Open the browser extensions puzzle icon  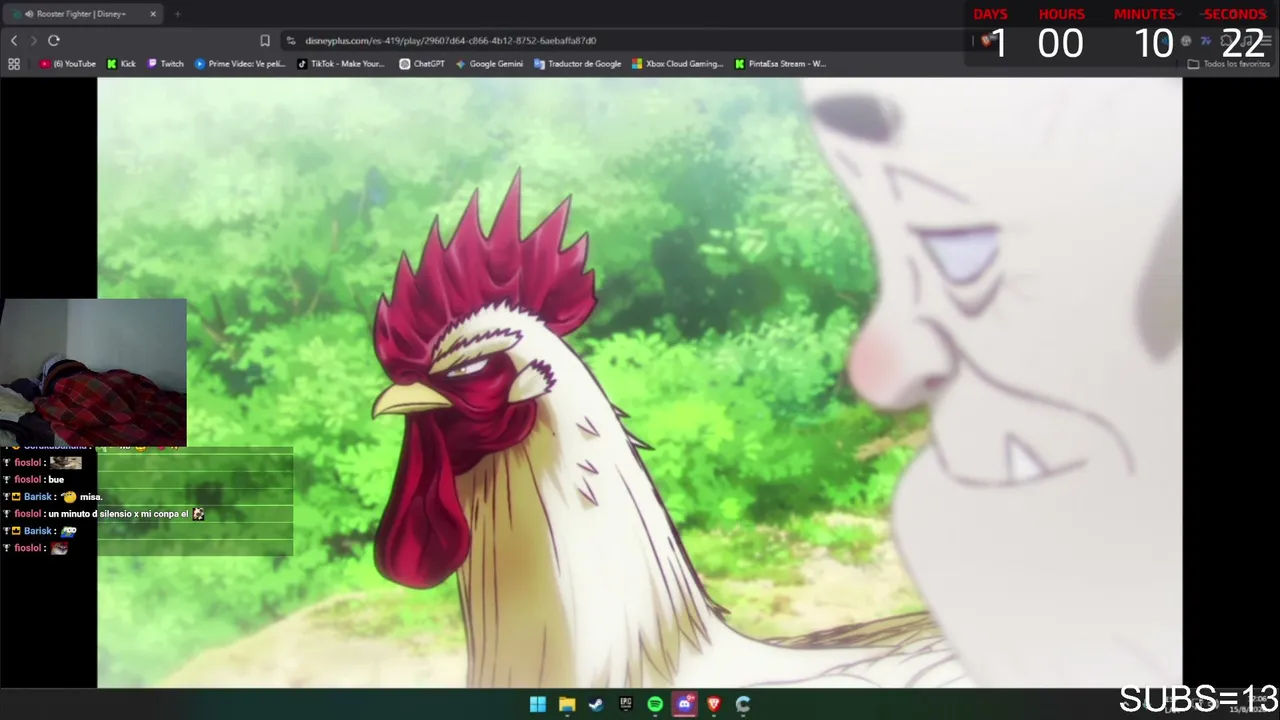(x=1226, y=41)
